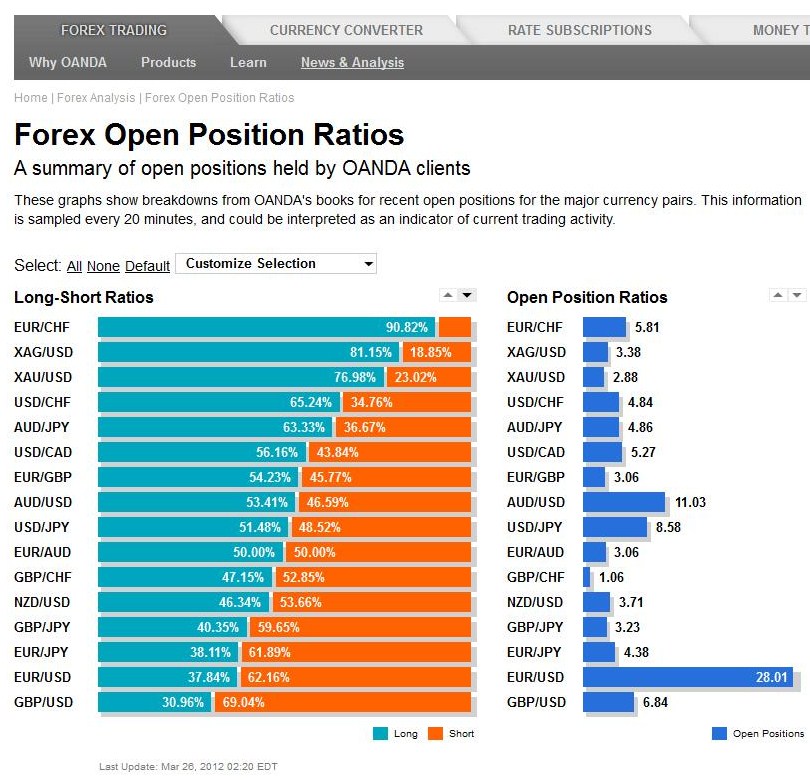Click the EUR/CHF open position bar 5.81
This screenshot has height=780, width=810.
604,327
